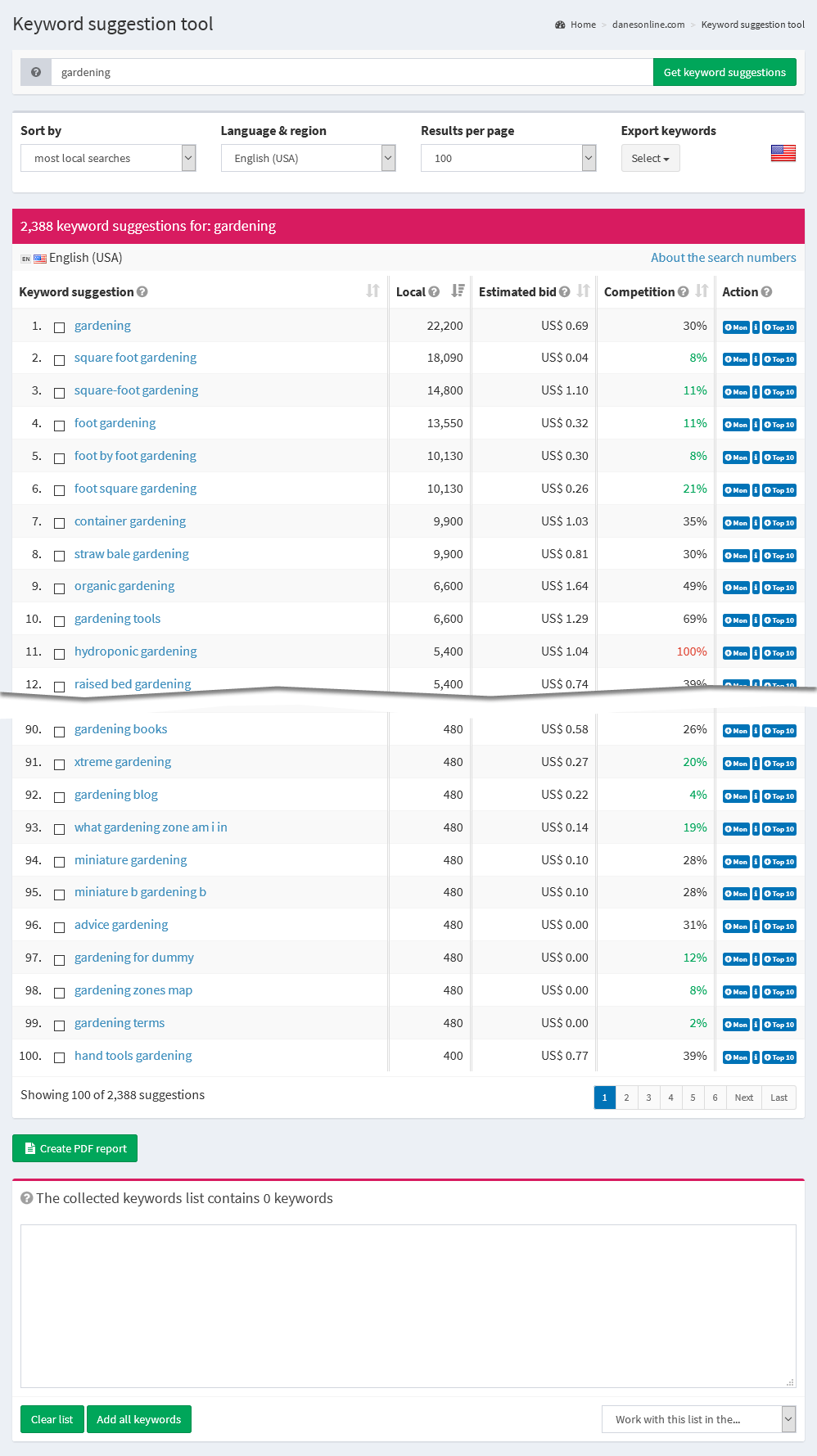Click info icon for 'container gardening' row
Image resolution: width=817 pixels, height=1456 pixels.
pyautogui.click(x=756, y=523)
